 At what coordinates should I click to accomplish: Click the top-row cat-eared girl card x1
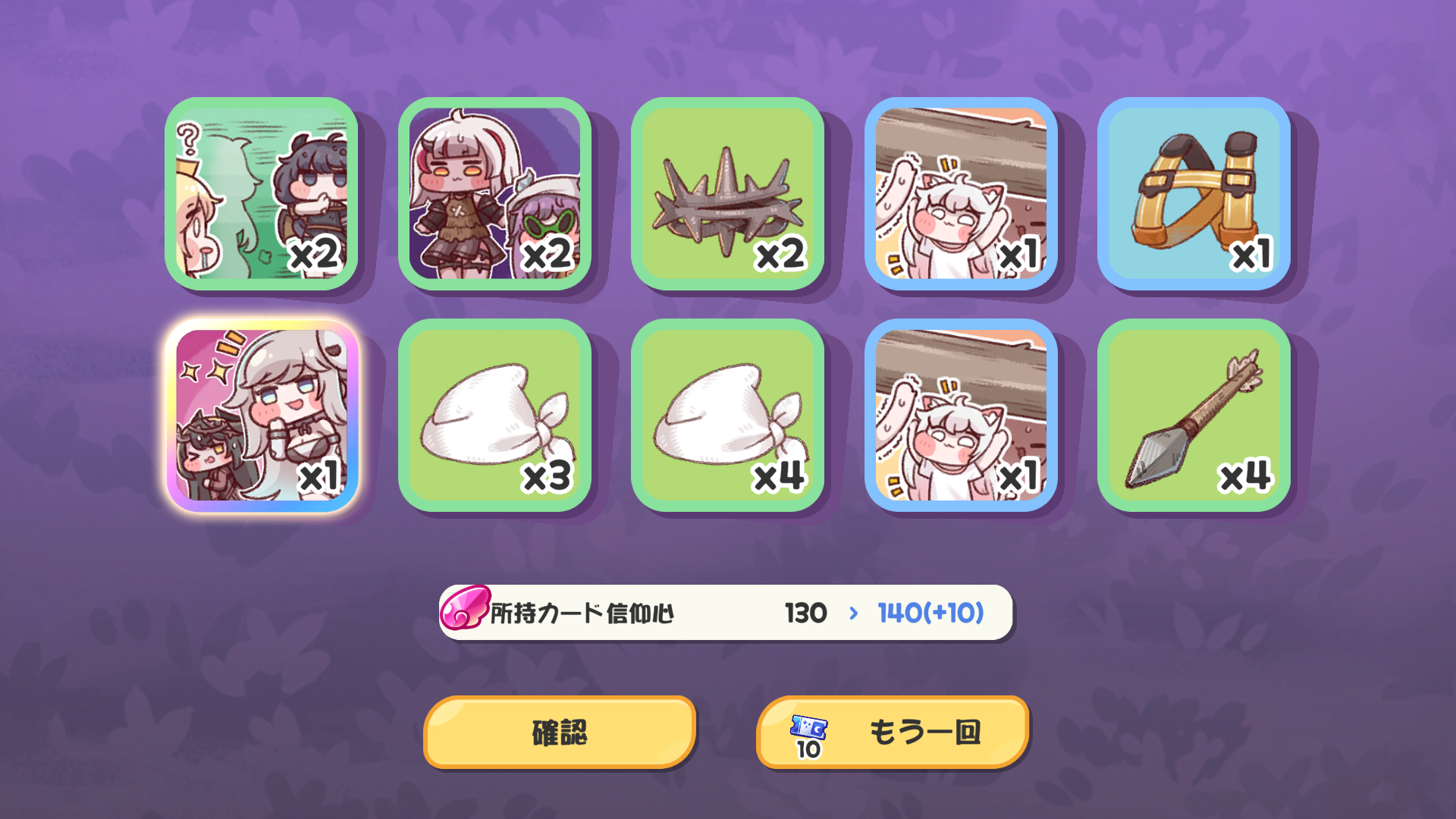point(961,193)
